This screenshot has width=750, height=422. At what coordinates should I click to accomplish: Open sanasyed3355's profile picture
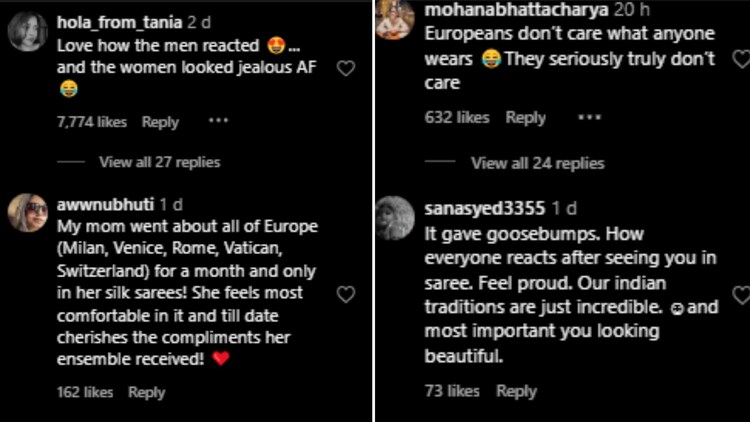point(395,217)
